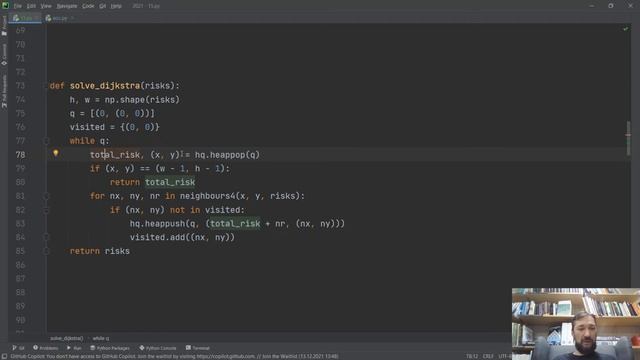
Task: Open the Project tool window sidebar
Action: (x=4, y=25)
